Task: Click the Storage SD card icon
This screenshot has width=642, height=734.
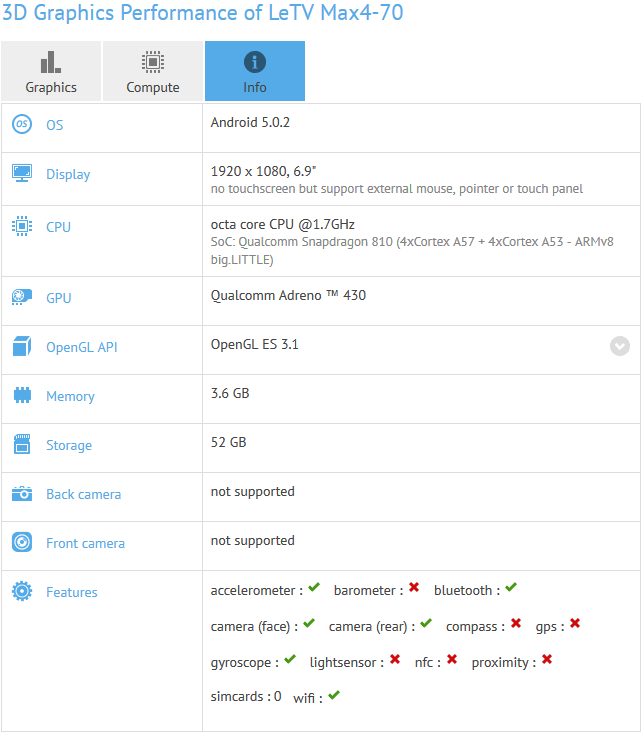Action: [22, 445]
